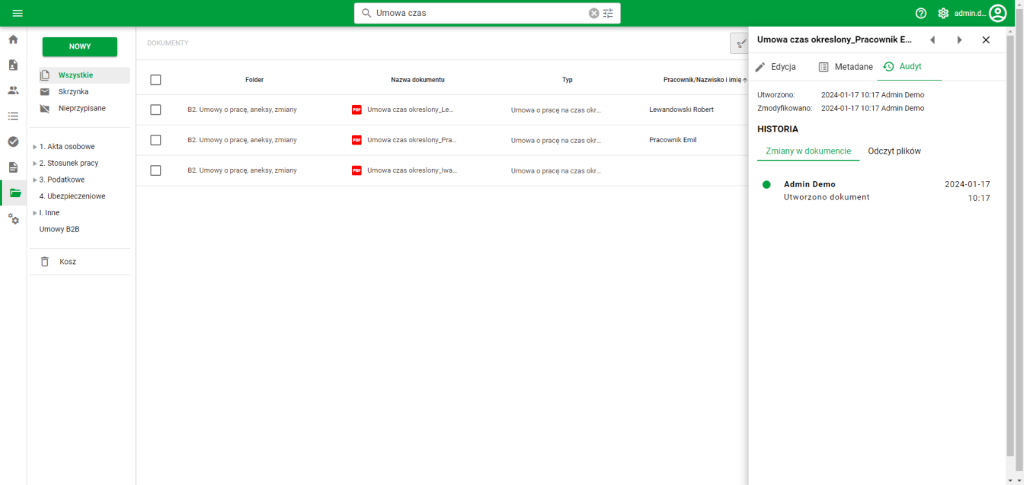
Task: Go to previous document arrow
Action: pos(932,40)
